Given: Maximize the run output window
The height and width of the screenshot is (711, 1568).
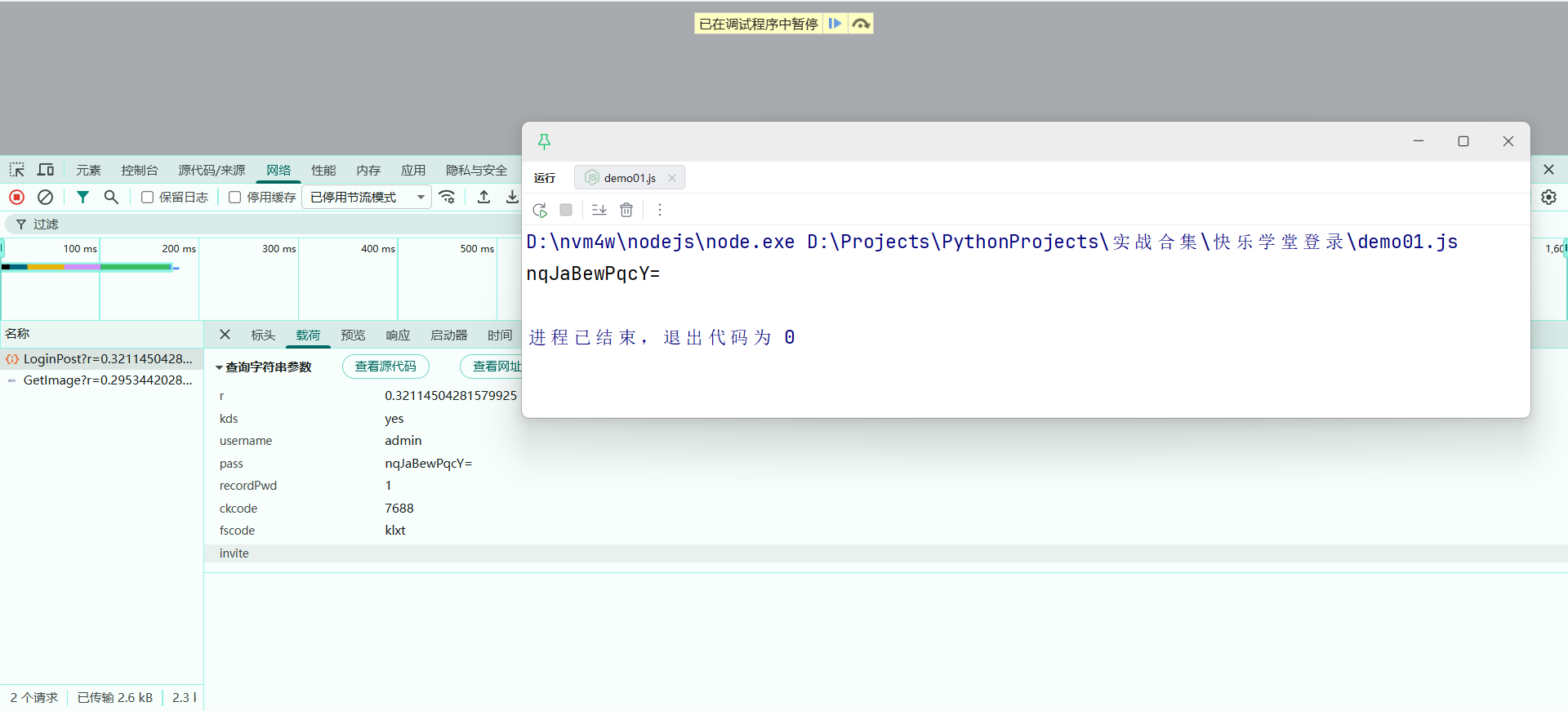Looking at the screenshot, I should point(1463,141).
